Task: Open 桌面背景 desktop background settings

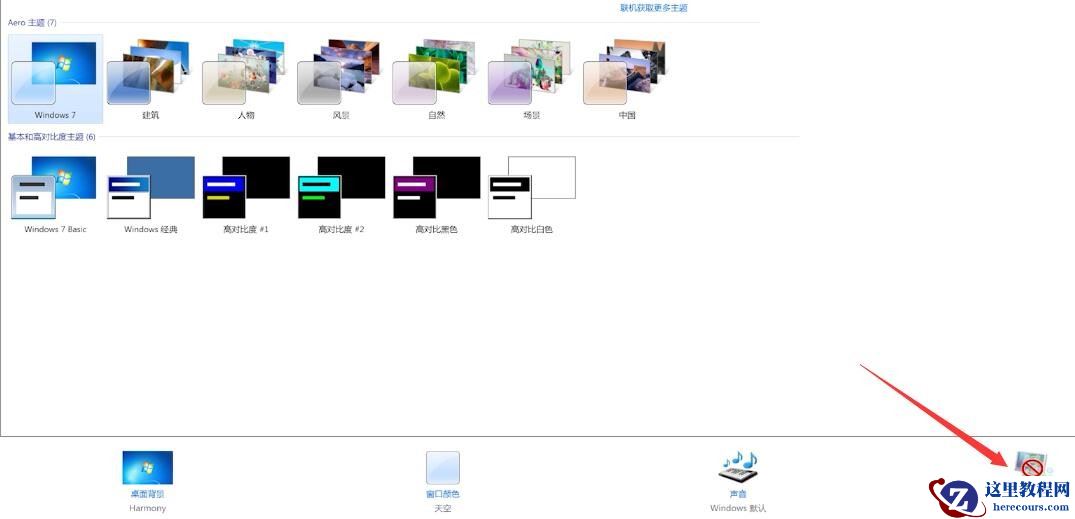Action: pyautogui.click(x=147, y=481)
